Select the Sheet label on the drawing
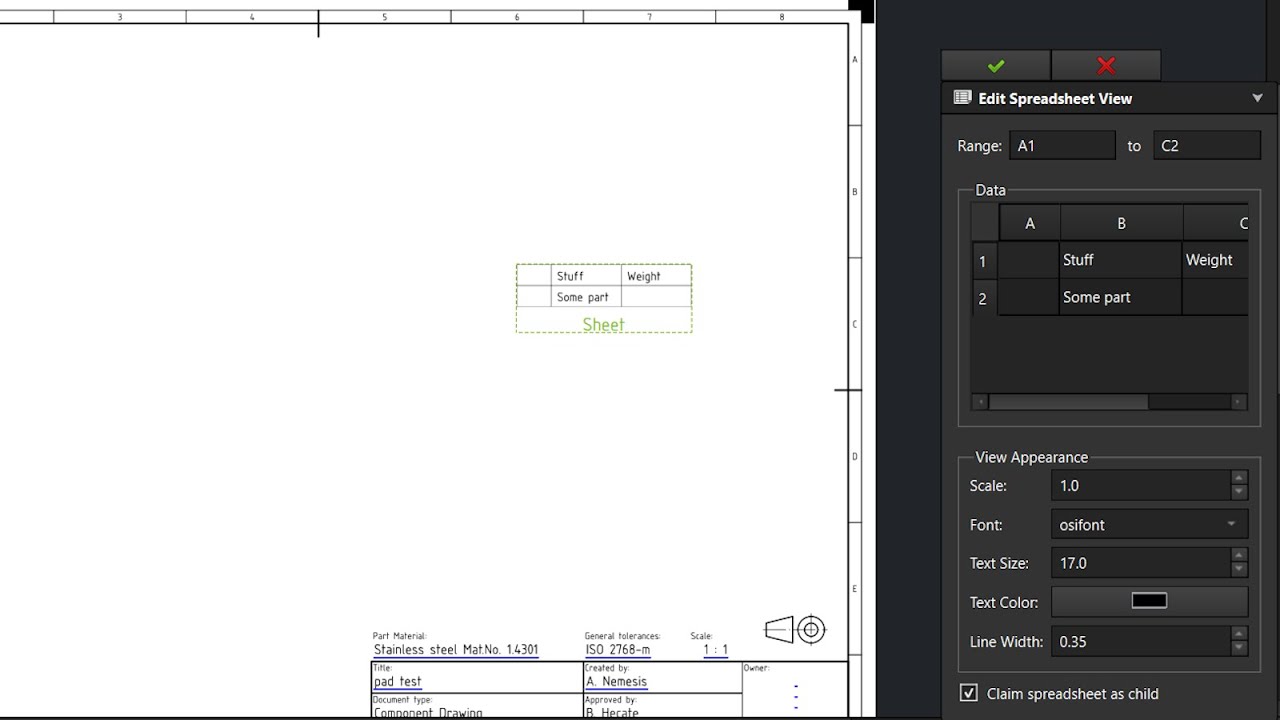Viewport: 1280px width, 720px height. (x=603, y=324)
